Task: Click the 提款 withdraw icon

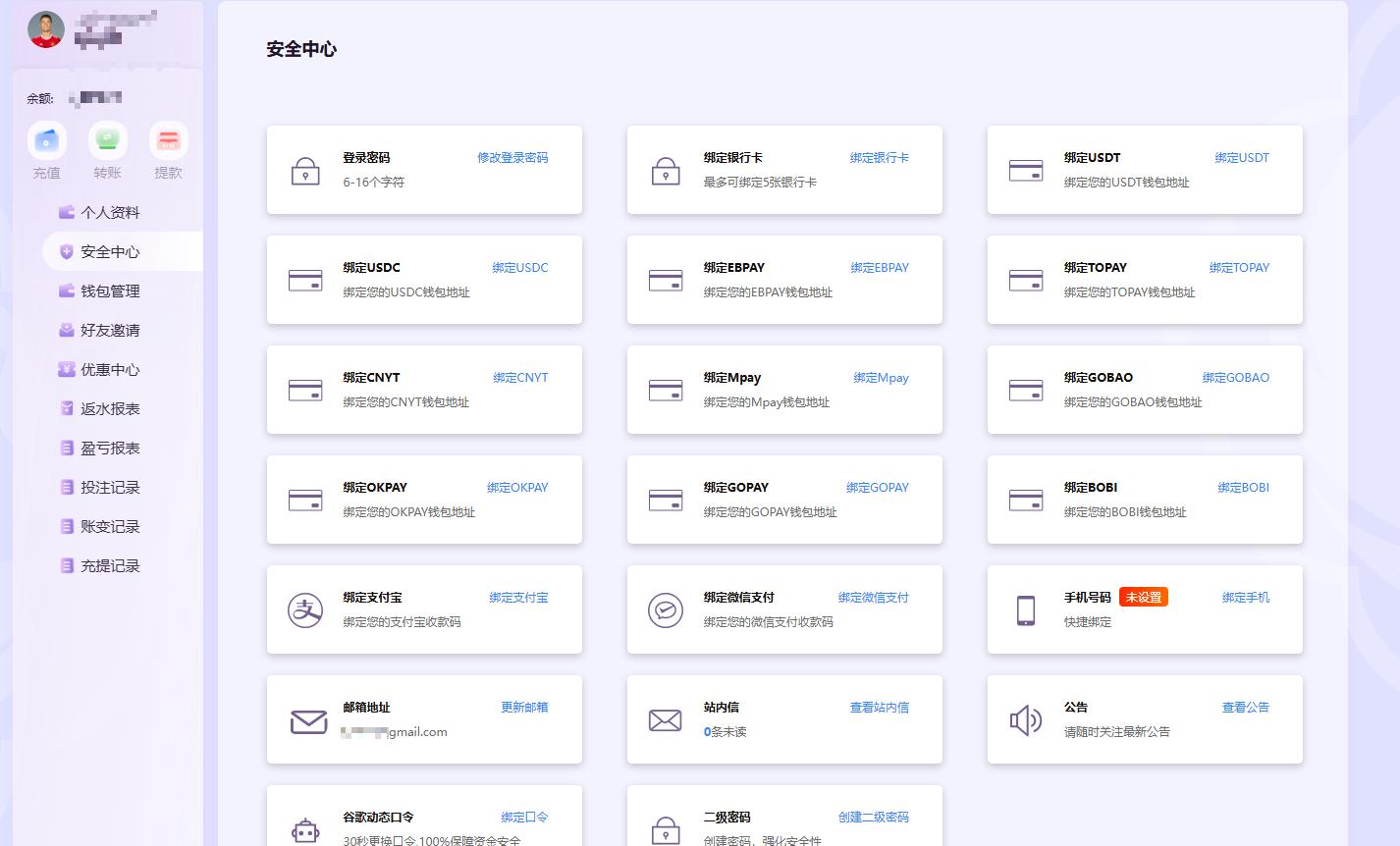Action: 168,141
